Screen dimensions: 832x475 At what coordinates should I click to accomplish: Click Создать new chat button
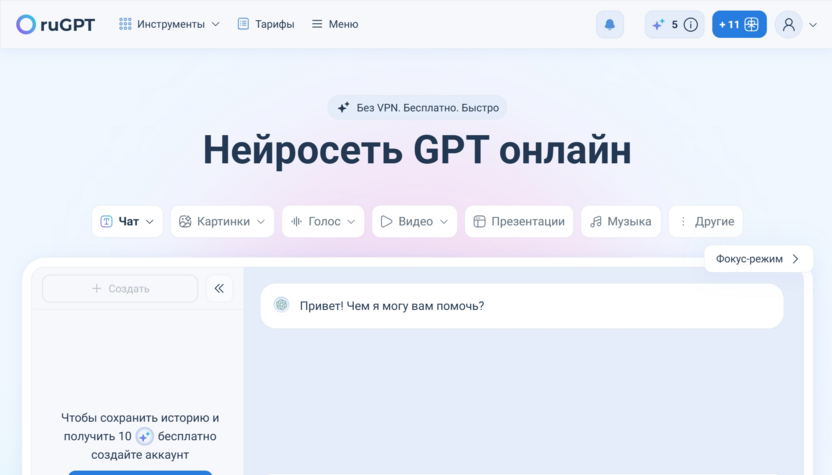(120, 289)
